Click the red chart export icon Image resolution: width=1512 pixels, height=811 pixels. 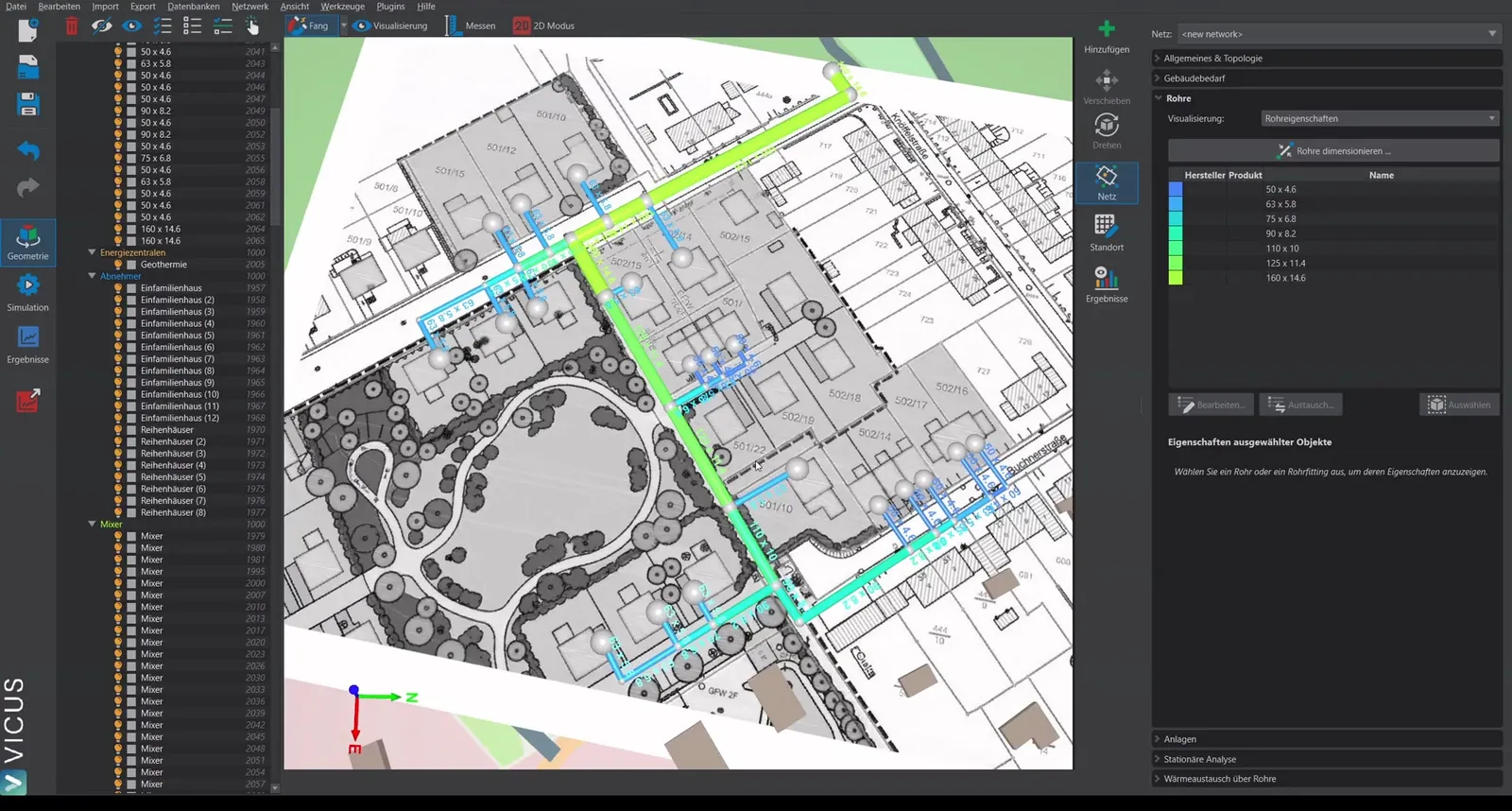point(28,400)
